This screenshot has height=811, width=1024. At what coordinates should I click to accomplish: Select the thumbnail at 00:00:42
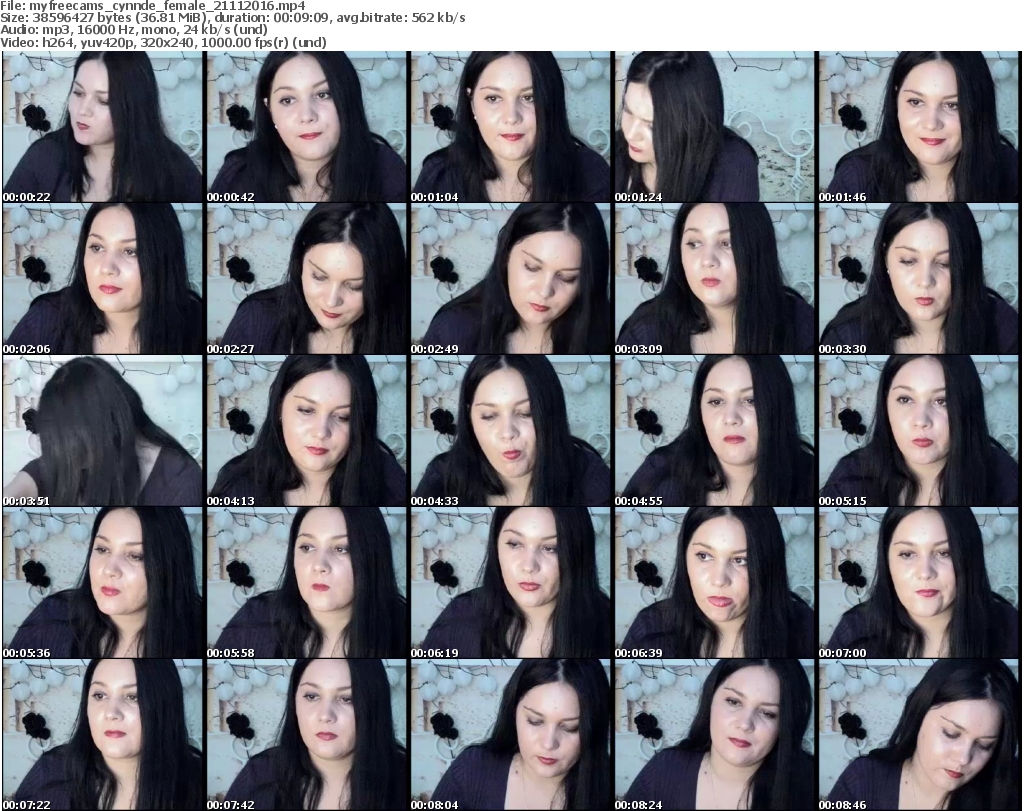(x=306, y=127)
